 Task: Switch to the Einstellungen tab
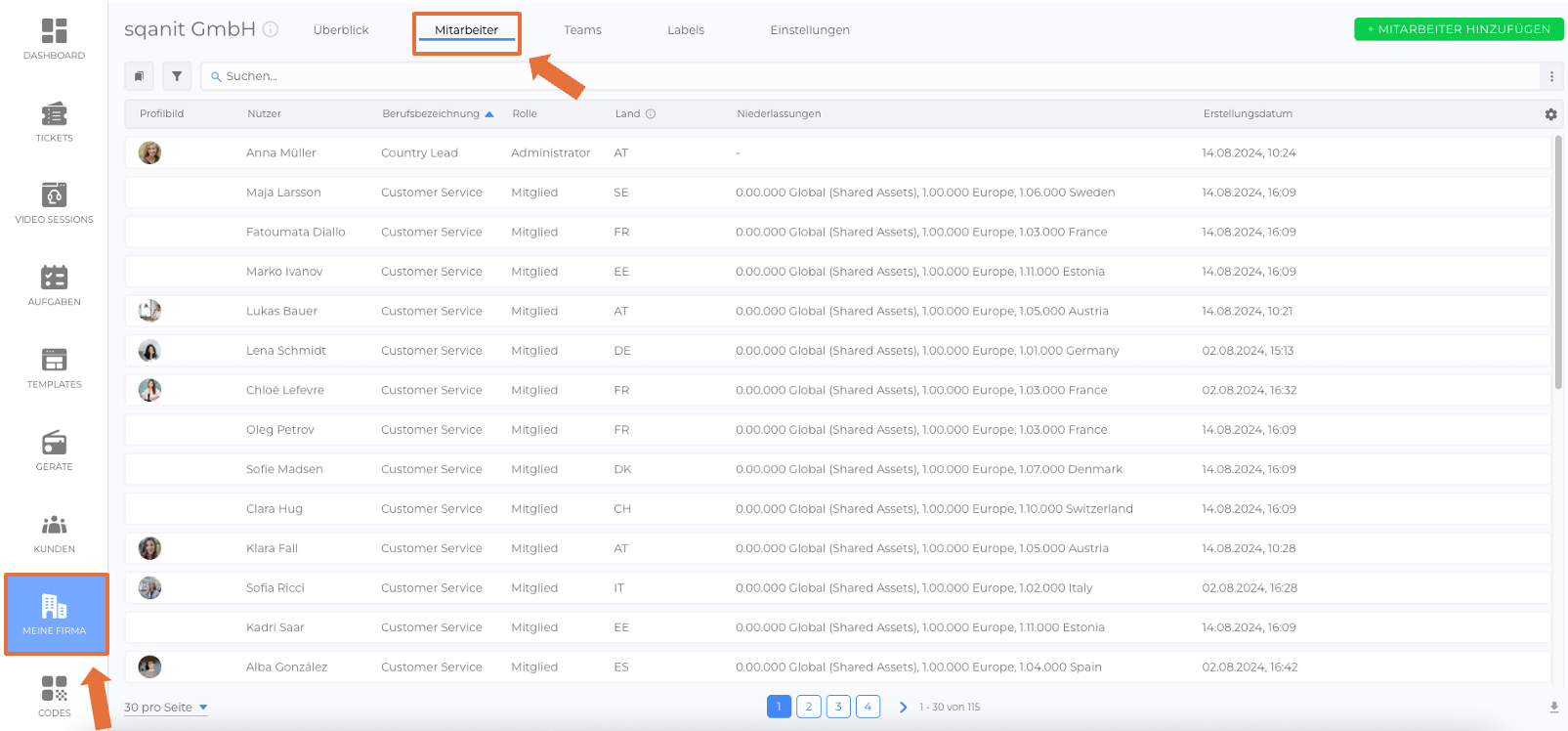[809, 30]
